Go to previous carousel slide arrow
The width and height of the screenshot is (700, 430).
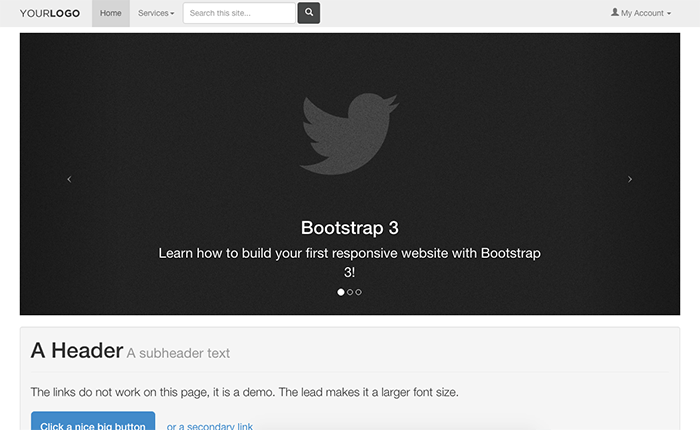click(x=69, y=179)
